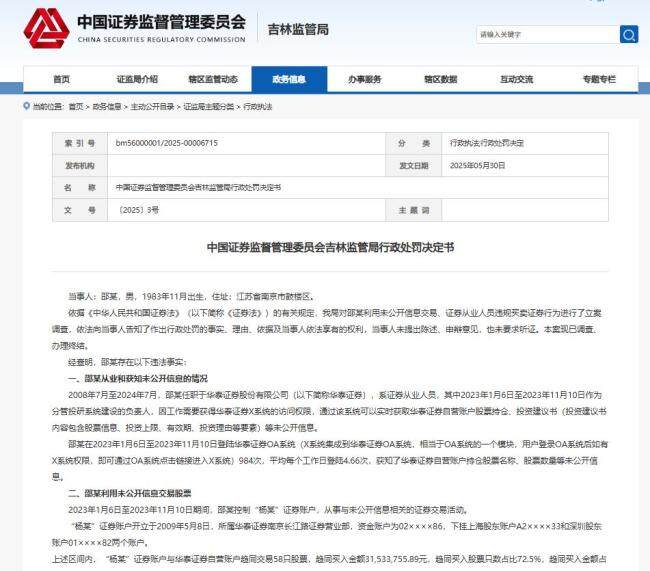Click heading 二、邵某利用未公开信息交易股票
The height and width of the screenshot is (571, 650).
(x=130, y=493)
